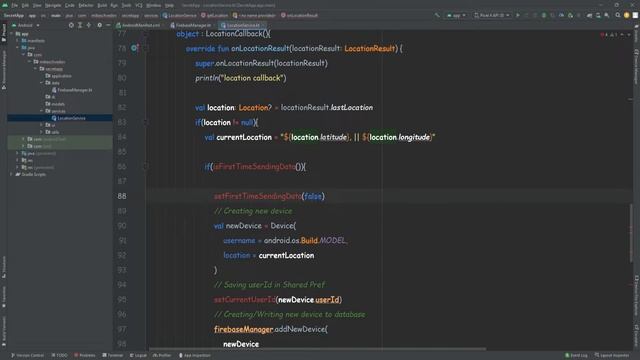The width and height of the screenshot is (640, 360).
Task: Run the app with the Run icon
Action: tap(518, 16)
